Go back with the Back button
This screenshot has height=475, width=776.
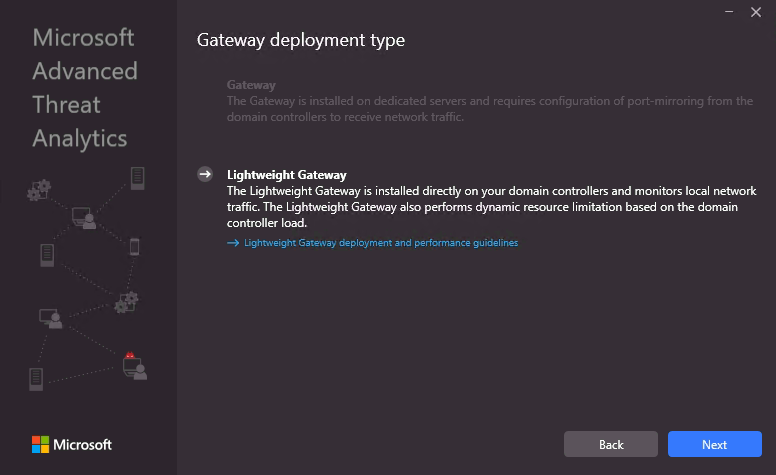coord(611,444)
